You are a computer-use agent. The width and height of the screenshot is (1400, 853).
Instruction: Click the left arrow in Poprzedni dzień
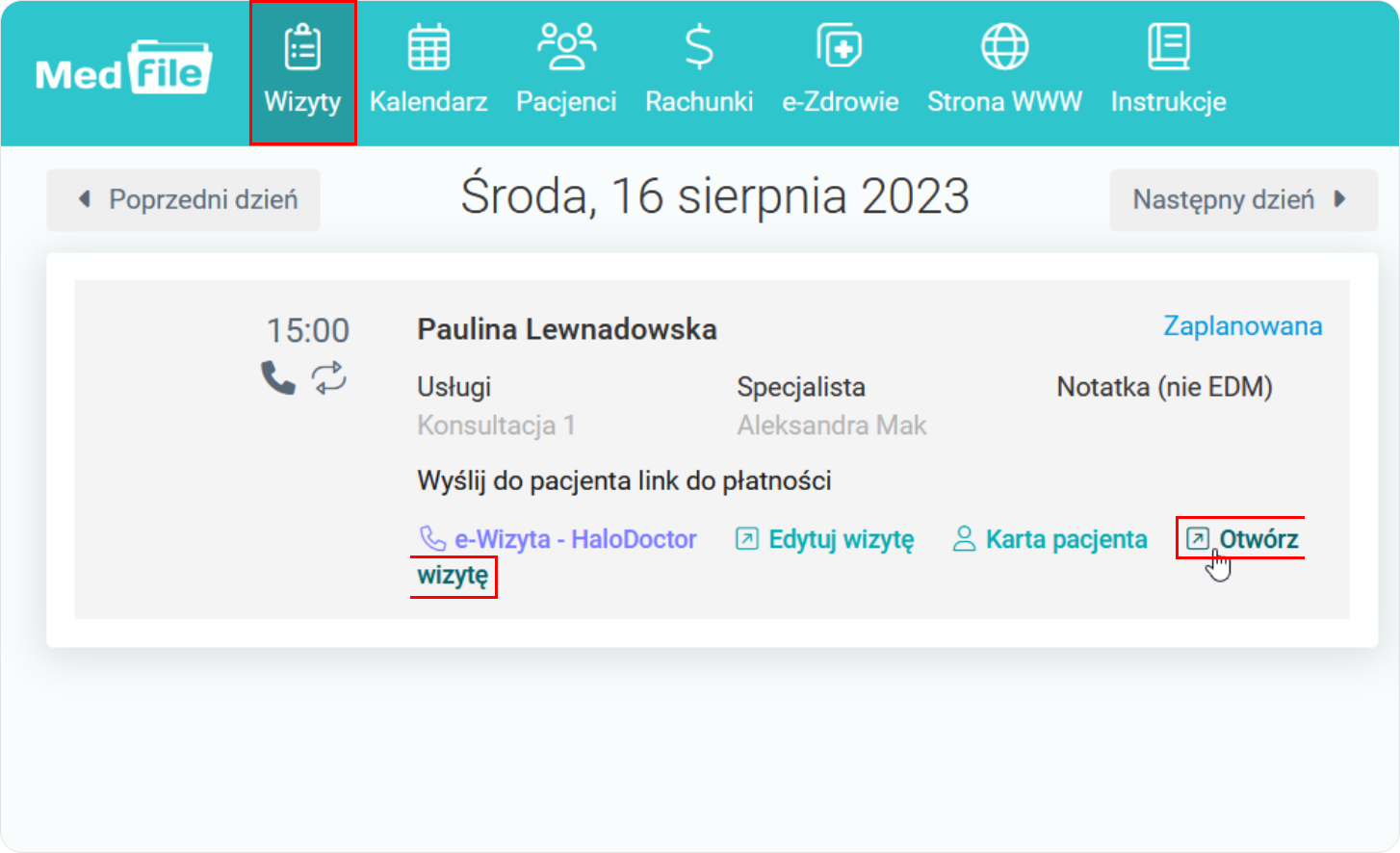click(x=85, y=199)
